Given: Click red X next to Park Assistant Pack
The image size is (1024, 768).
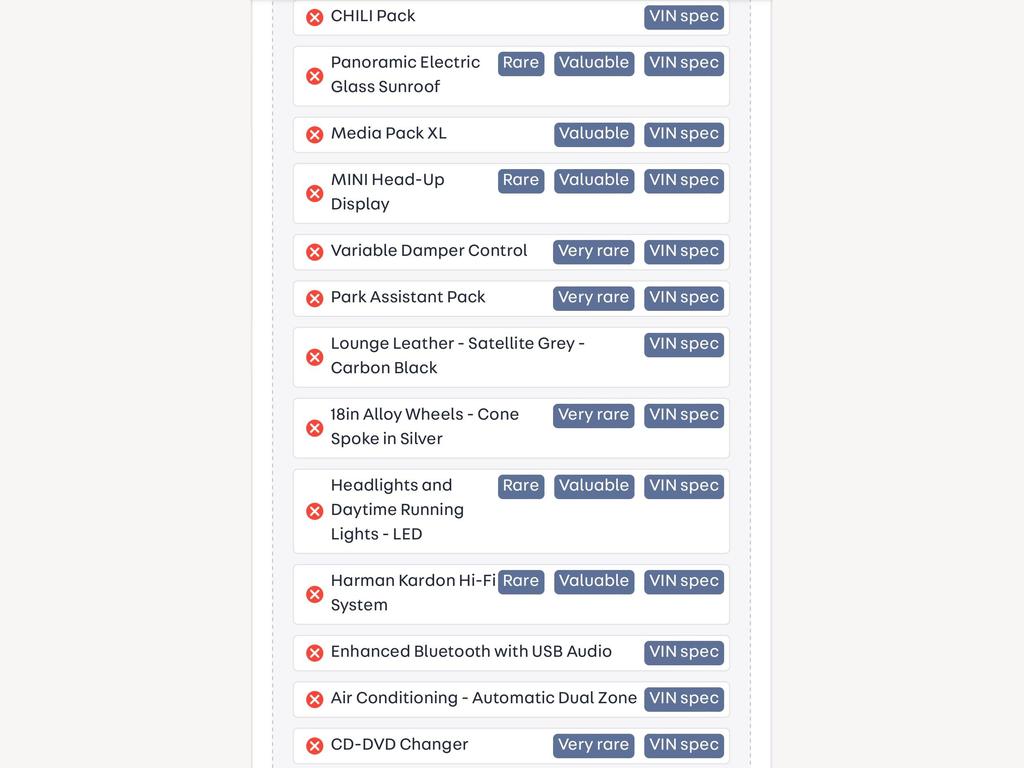Looking at the screenshot, I should (315, 298).
